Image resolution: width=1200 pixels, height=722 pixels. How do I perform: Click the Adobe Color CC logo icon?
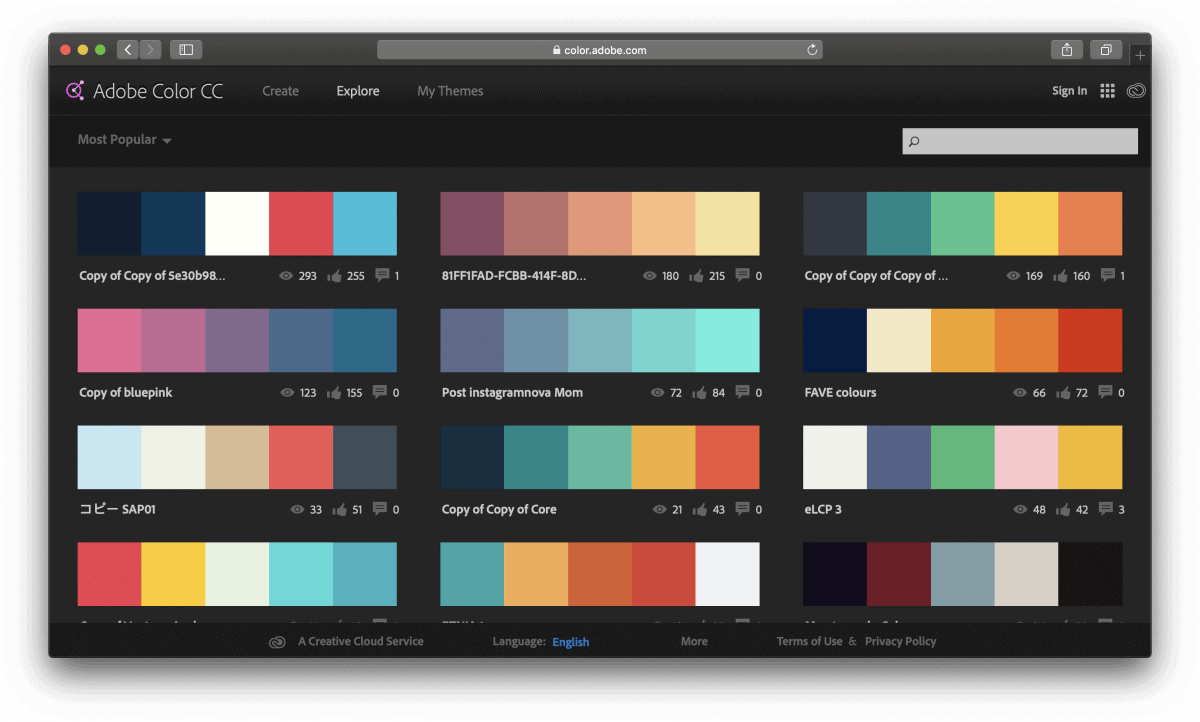tap(75, 91)
